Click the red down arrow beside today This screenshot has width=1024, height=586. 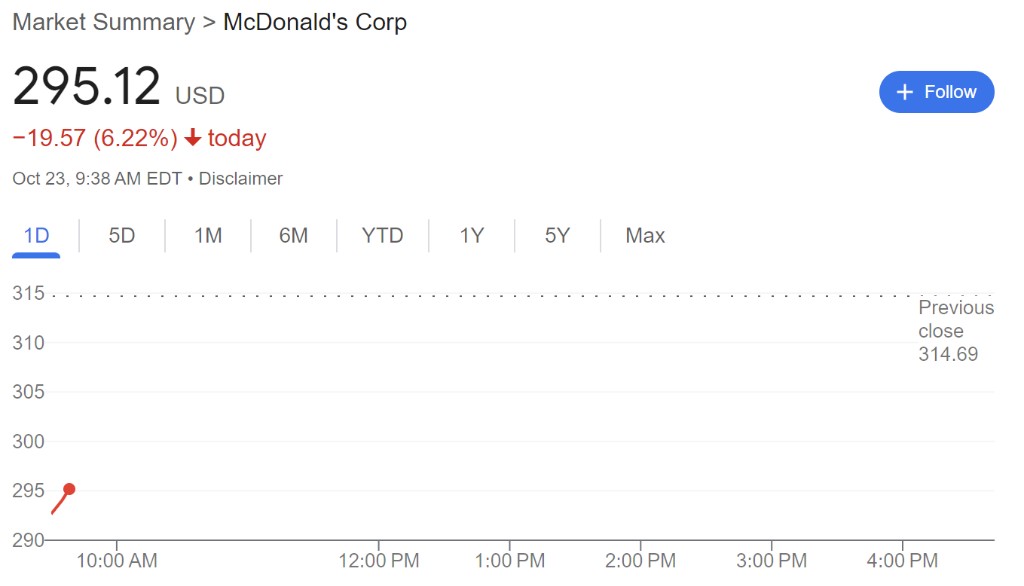193,138
